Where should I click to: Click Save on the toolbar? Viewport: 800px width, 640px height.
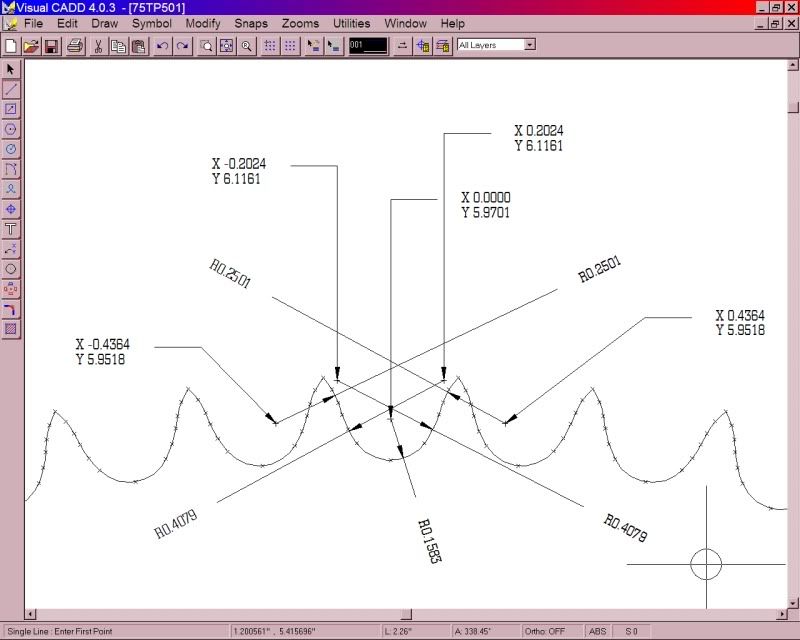tap(49, 45)
